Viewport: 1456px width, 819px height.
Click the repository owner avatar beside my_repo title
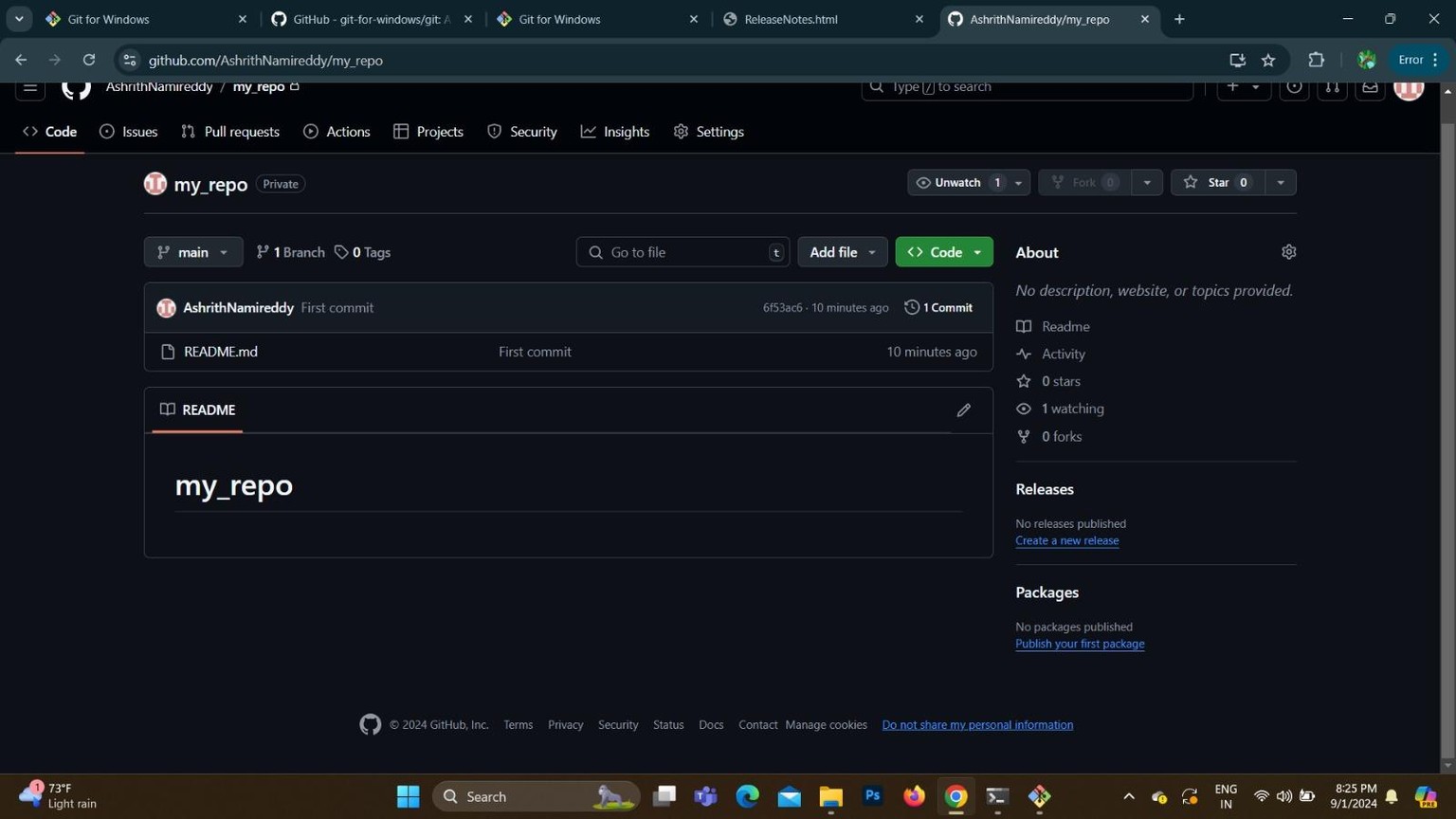point(155,184)
